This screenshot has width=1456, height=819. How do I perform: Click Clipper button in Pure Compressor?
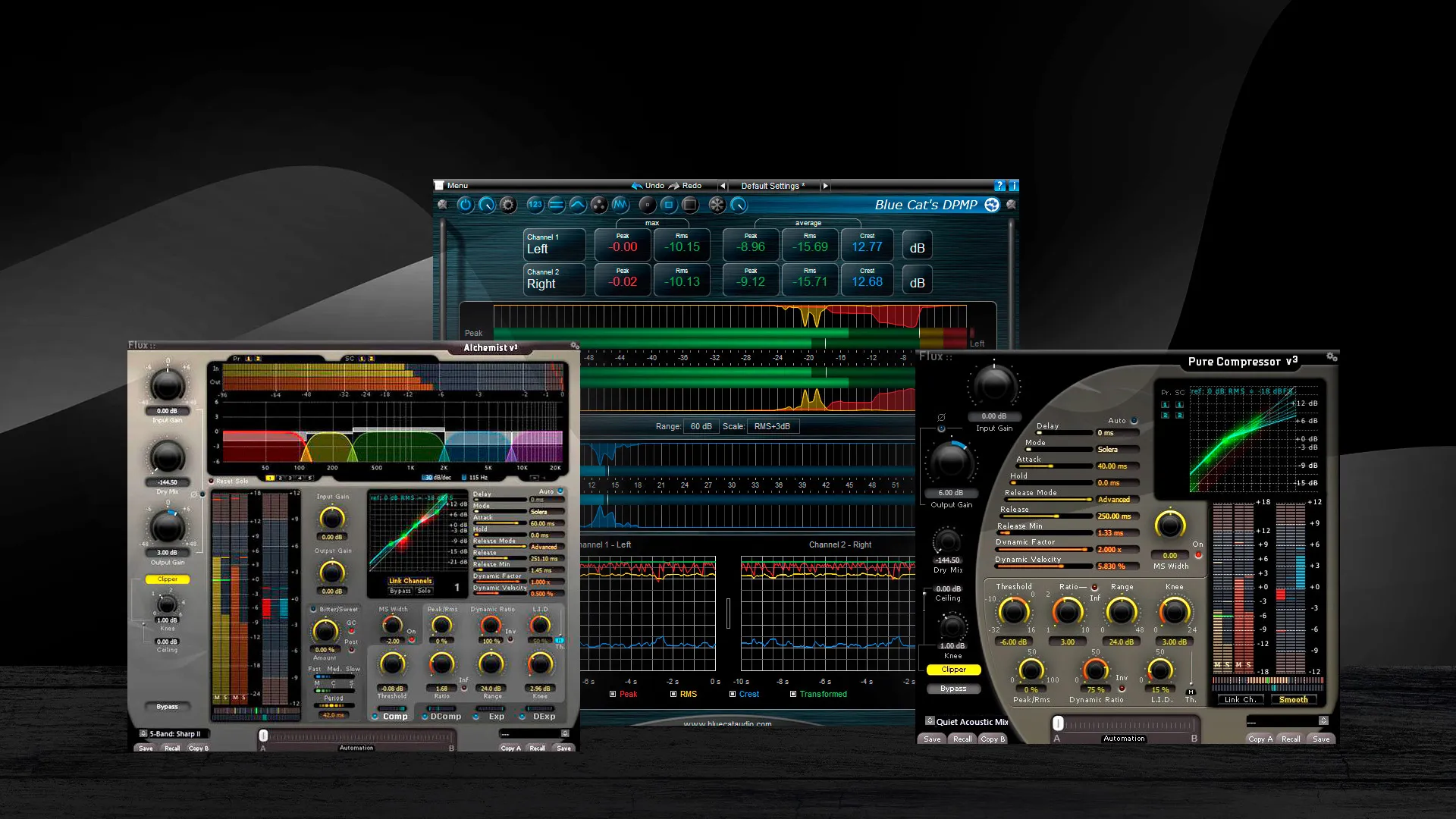[953, 670]
